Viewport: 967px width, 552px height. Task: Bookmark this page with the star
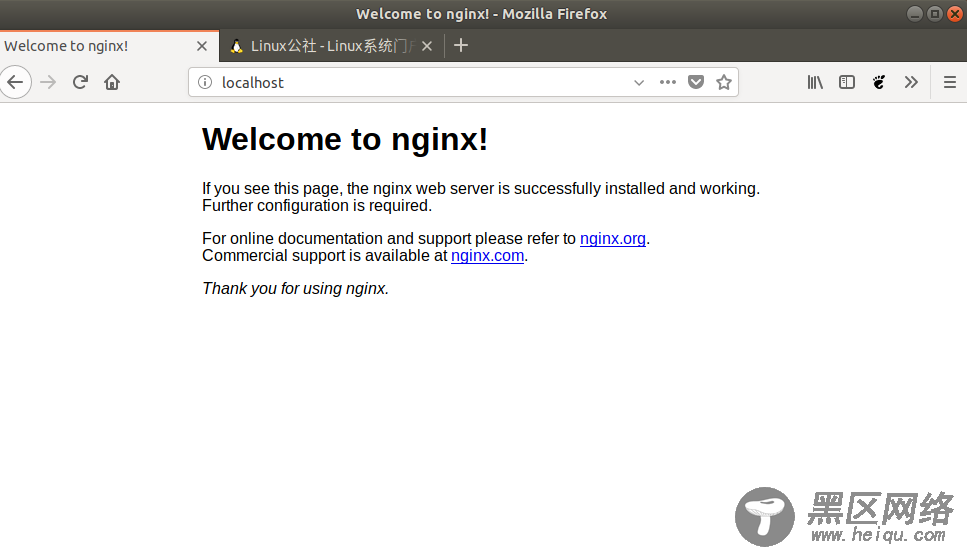(x=724, y=82)
